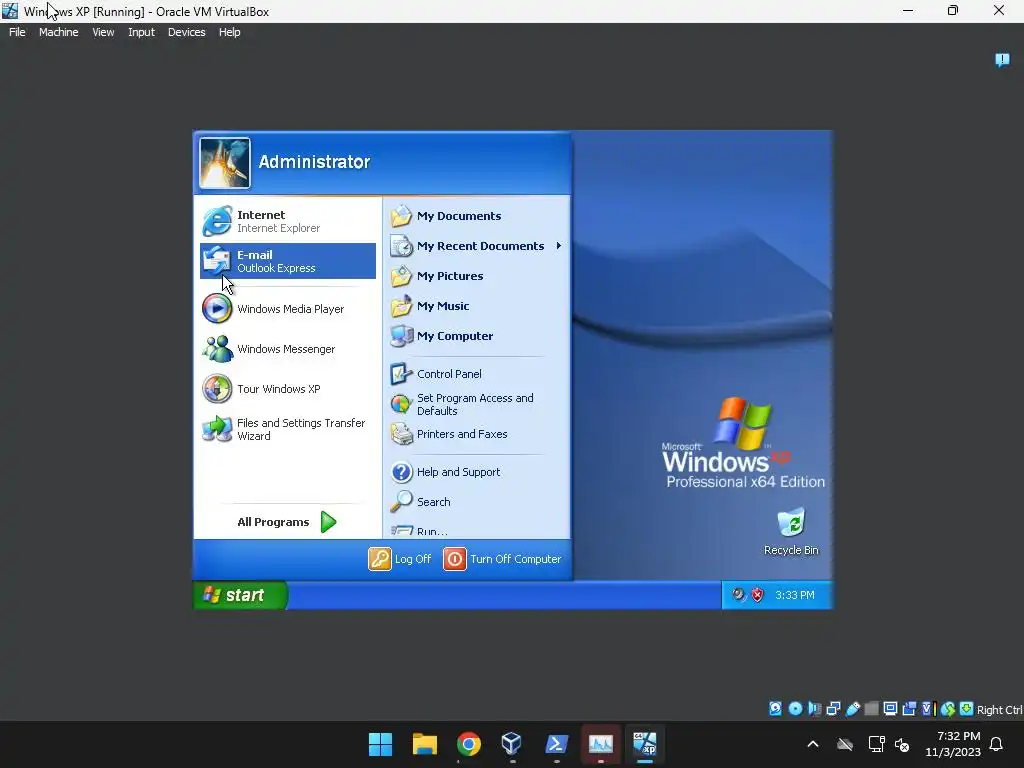Start Tour Windows XP
1024x768 pixels.
click(287, 389)
